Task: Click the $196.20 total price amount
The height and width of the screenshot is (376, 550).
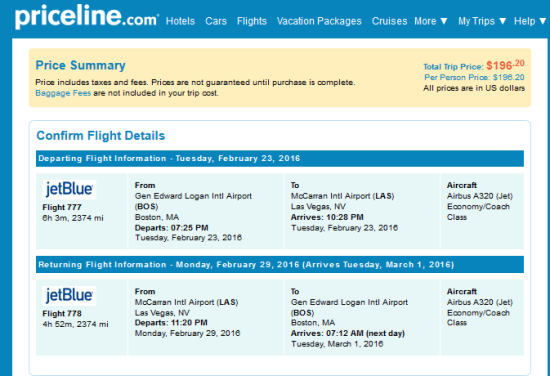Action: click(x=505, y=65)
